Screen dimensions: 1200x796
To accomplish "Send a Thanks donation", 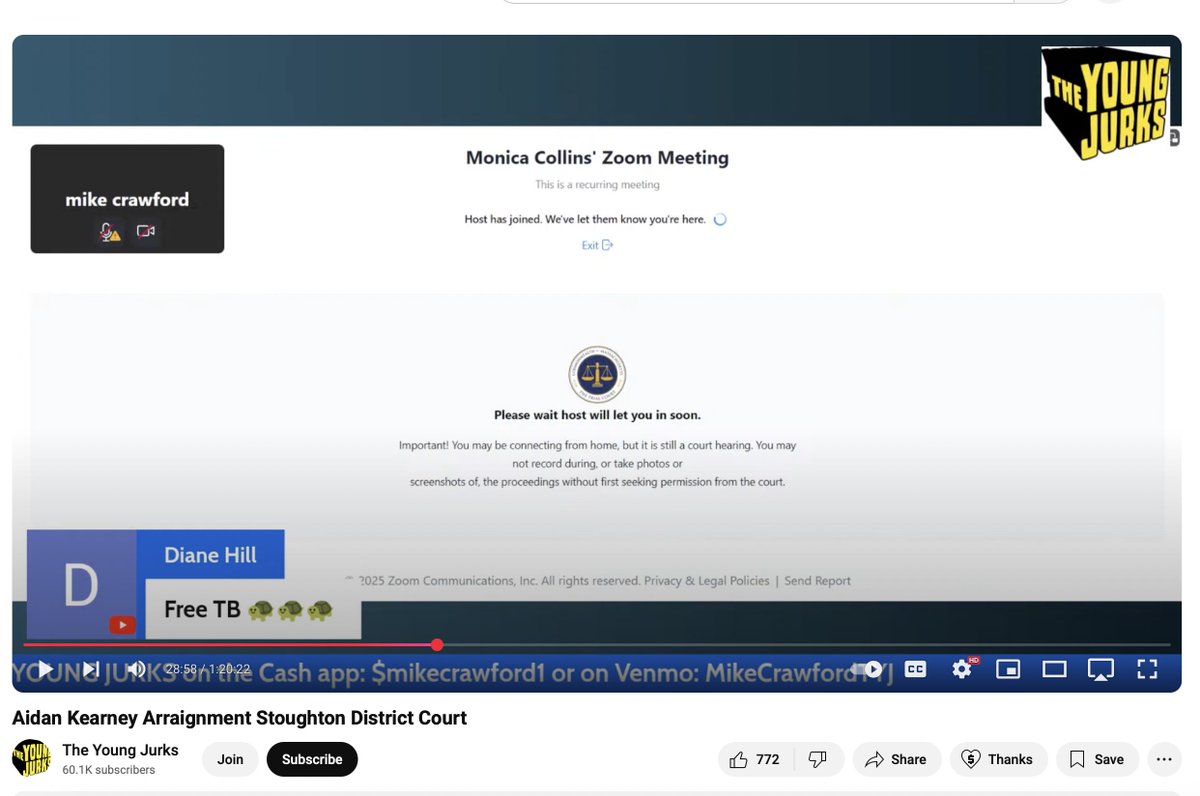I will click(x=998, y=759).
